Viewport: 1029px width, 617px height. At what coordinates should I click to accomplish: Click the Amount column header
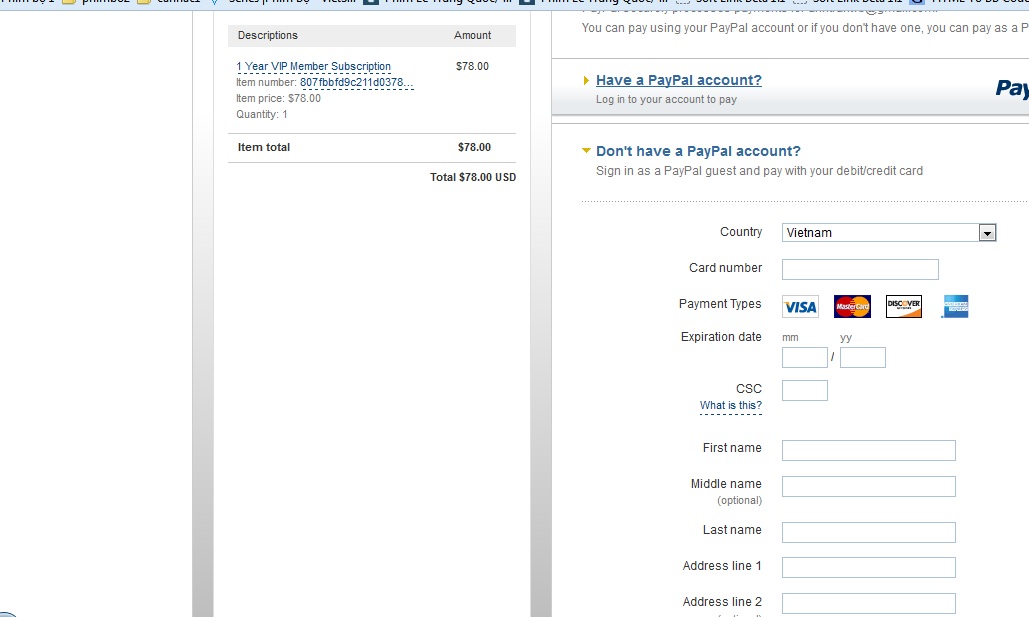click(x=472, y=35)
